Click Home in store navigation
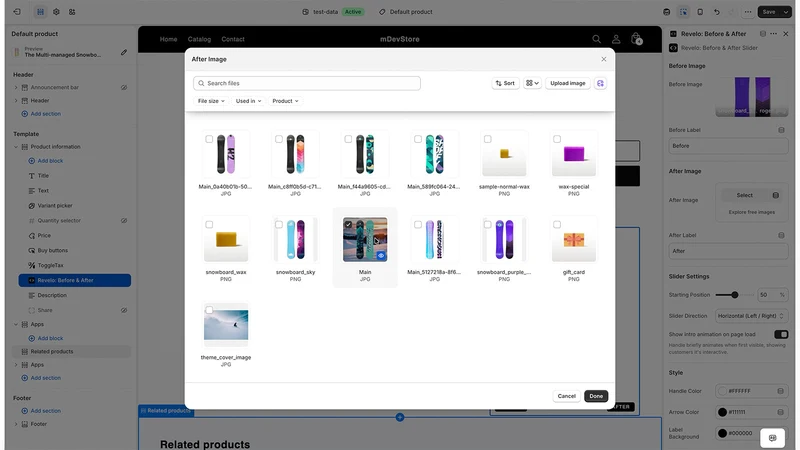The image size is (800, 450). click(x=168, y=39)
